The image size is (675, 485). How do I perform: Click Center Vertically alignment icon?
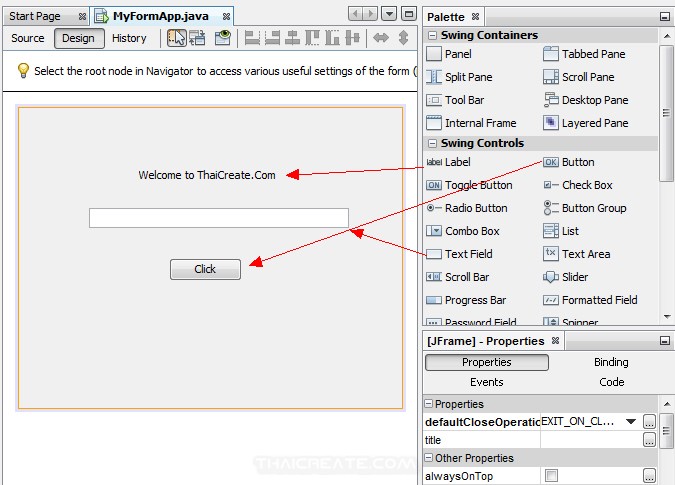coord(352,38)
